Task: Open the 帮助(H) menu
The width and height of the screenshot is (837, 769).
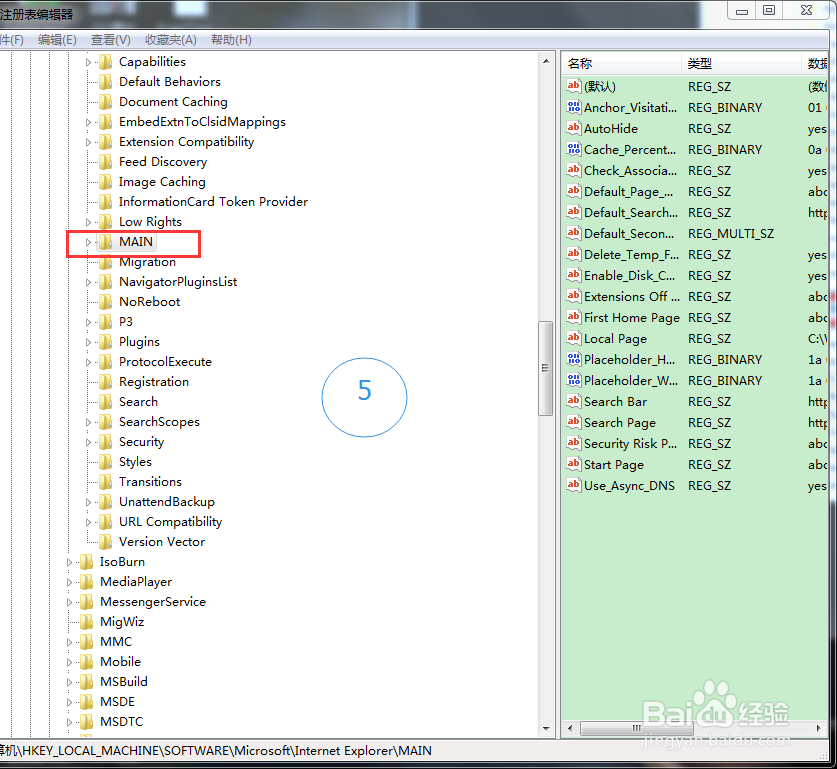Action: coord(231,40)
